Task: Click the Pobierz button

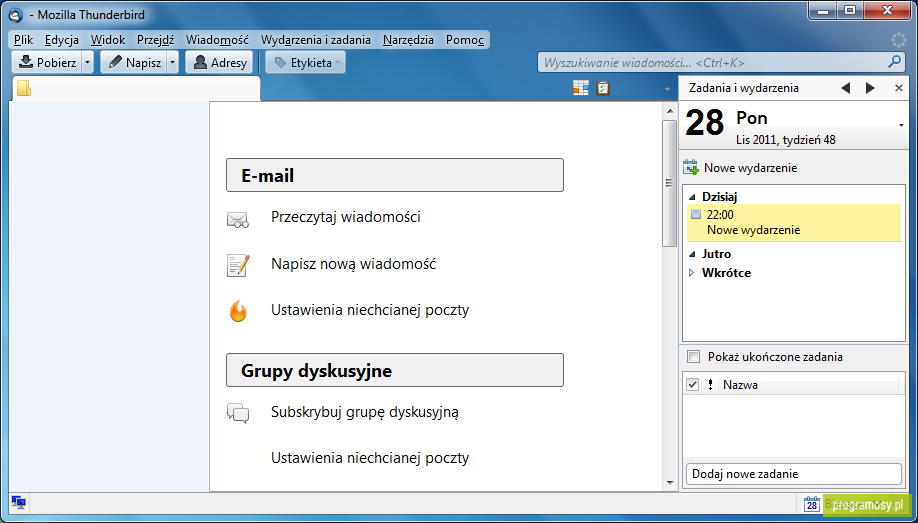Action: [47, 62]
